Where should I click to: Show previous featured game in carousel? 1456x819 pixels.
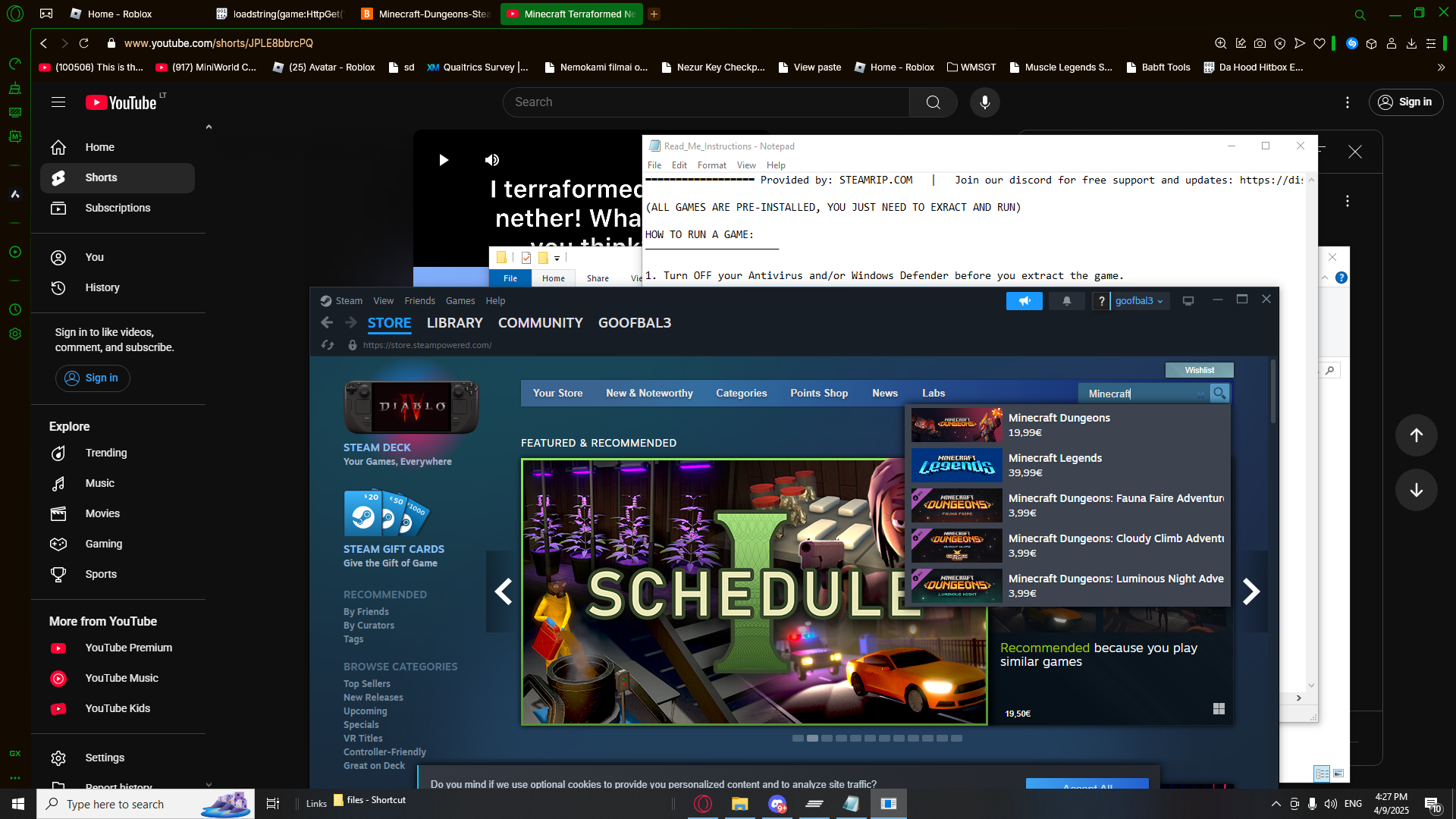click(502, 591)
